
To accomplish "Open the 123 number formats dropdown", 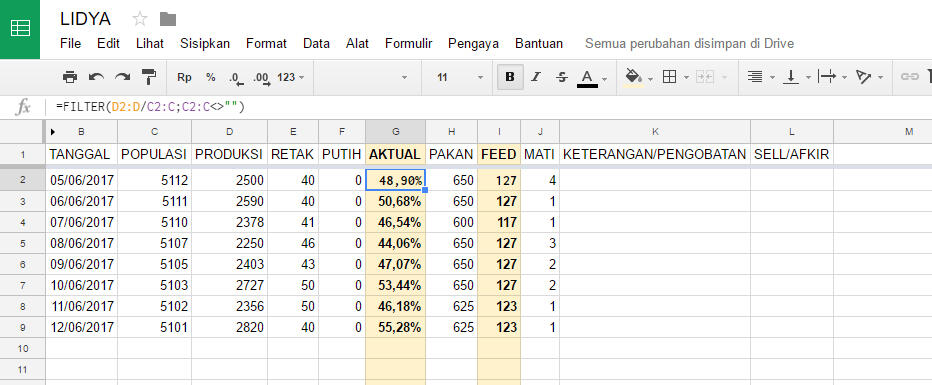I will (291, 77).
